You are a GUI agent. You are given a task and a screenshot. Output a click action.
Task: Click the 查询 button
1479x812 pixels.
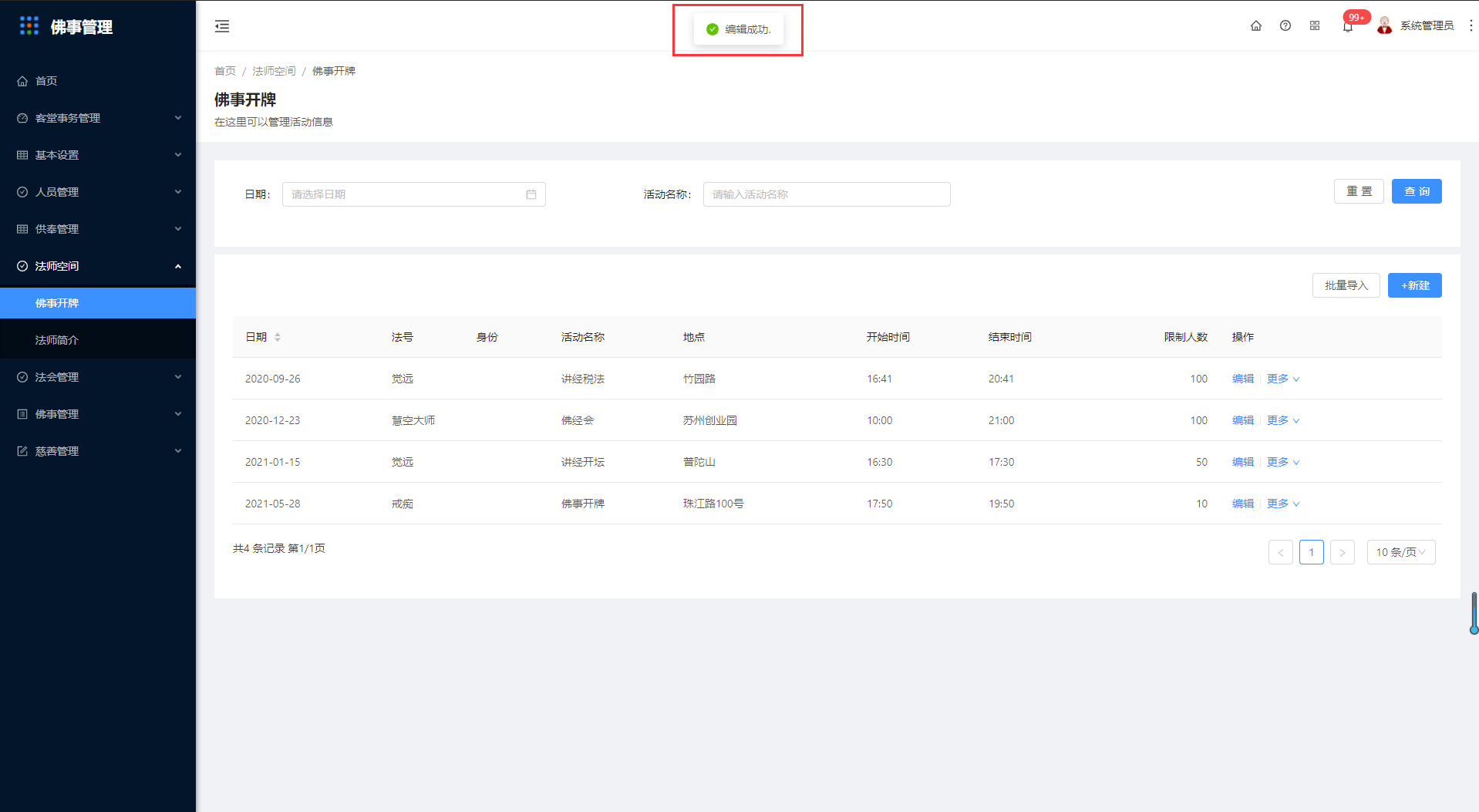(x=1417, y=191)
